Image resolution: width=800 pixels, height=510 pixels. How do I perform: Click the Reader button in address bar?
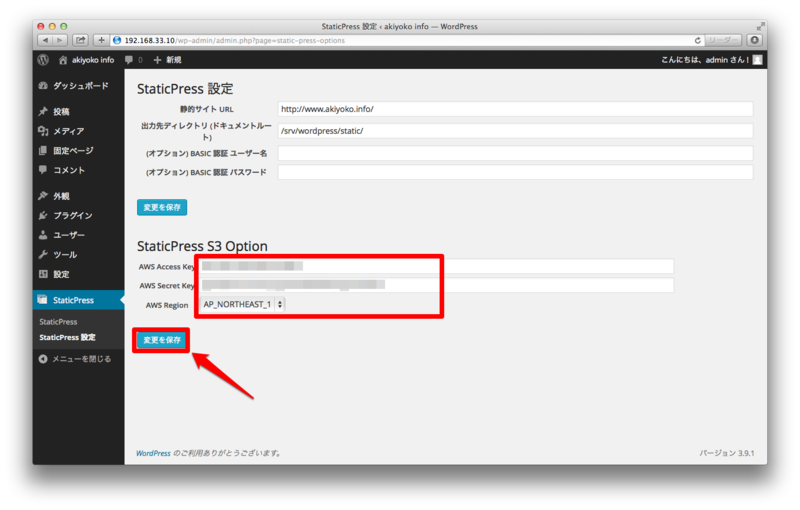tap(722, 40)
